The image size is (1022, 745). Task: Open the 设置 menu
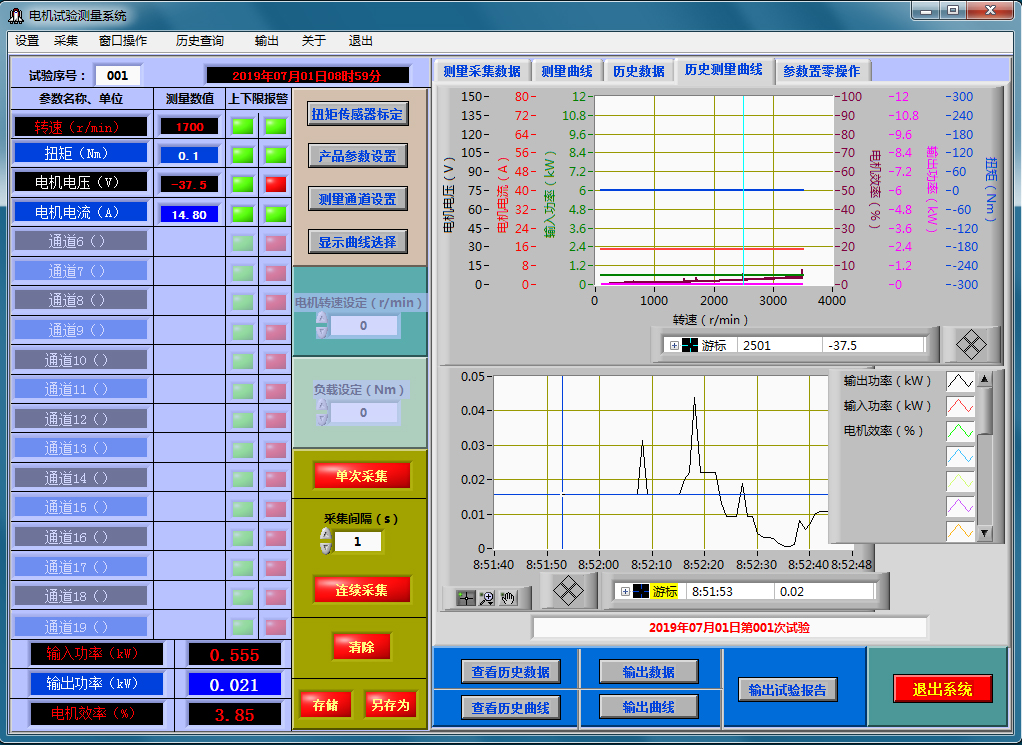pyautogui.click(x=27, y=41)
